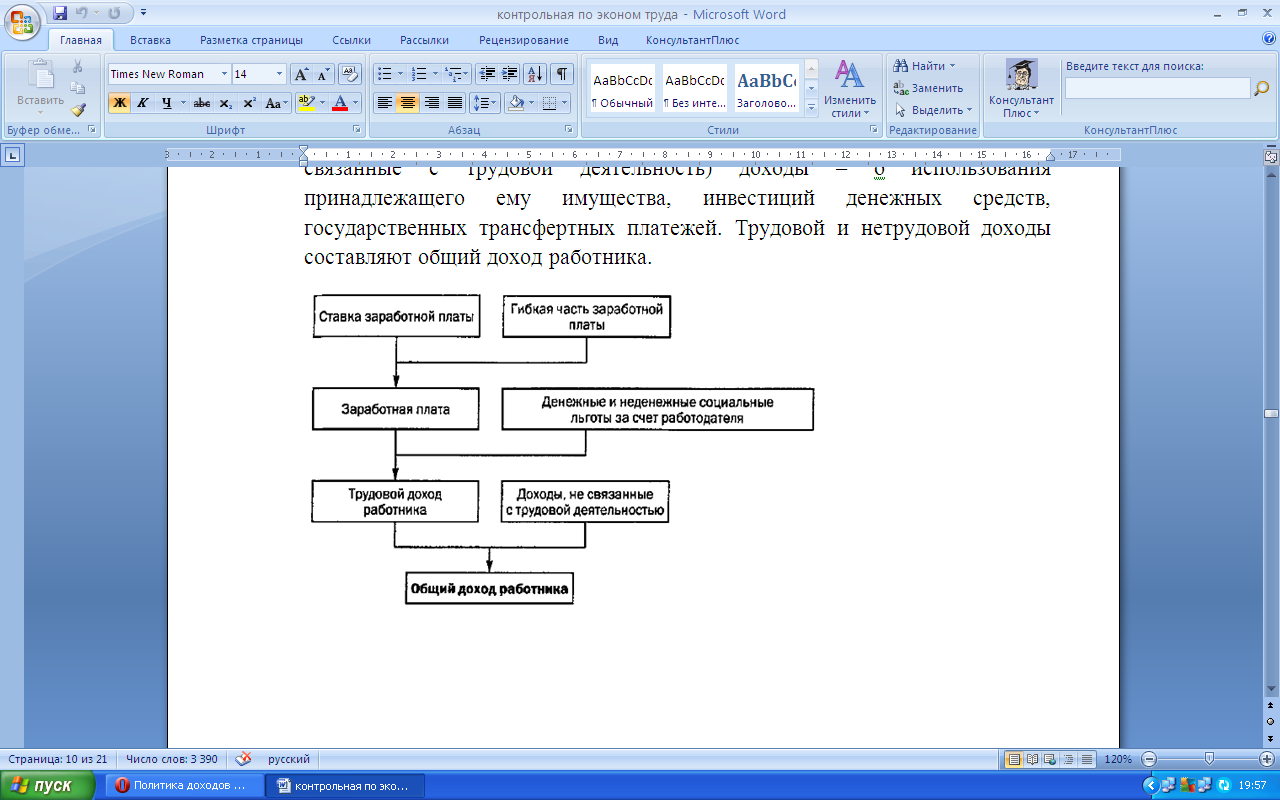Switch to Opera Политика доходов taskbar item
Image resolution: width=1280 pixels, height=800 pixels.
pyautogui.click(x=184, y=786)
